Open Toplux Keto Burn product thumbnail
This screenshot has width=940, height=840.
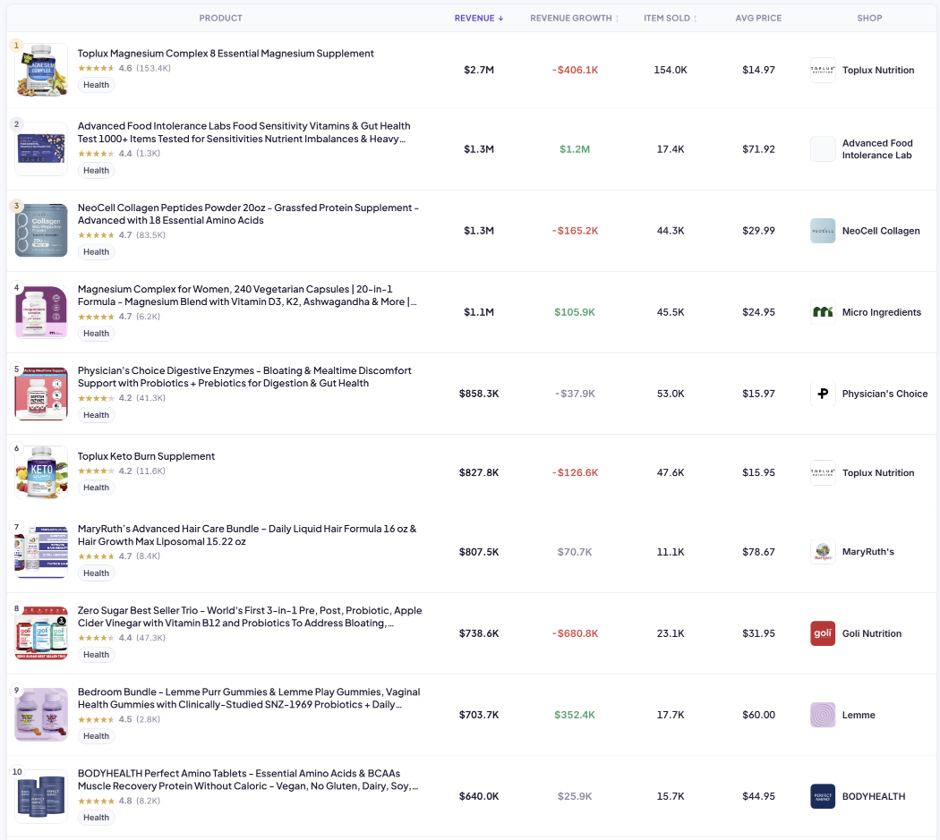(x=41, y=472)
